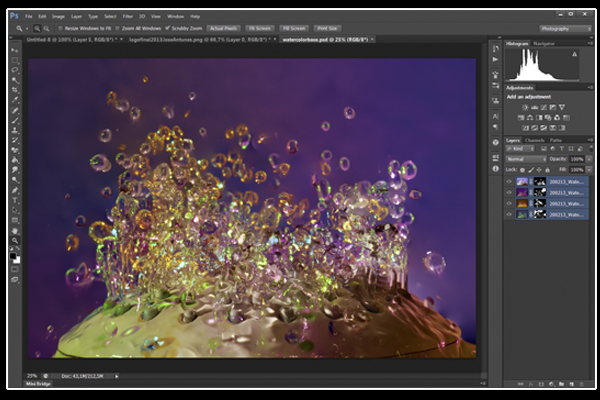
Task: Hide the third layer's visibility eye
Action: (x=509, y=204)
